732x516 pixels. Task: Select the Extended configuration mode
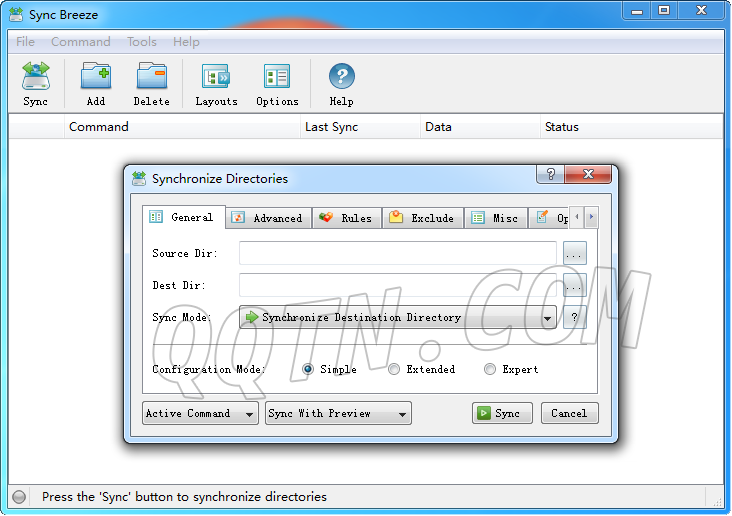pyautogui.click(x=395, y=370)
